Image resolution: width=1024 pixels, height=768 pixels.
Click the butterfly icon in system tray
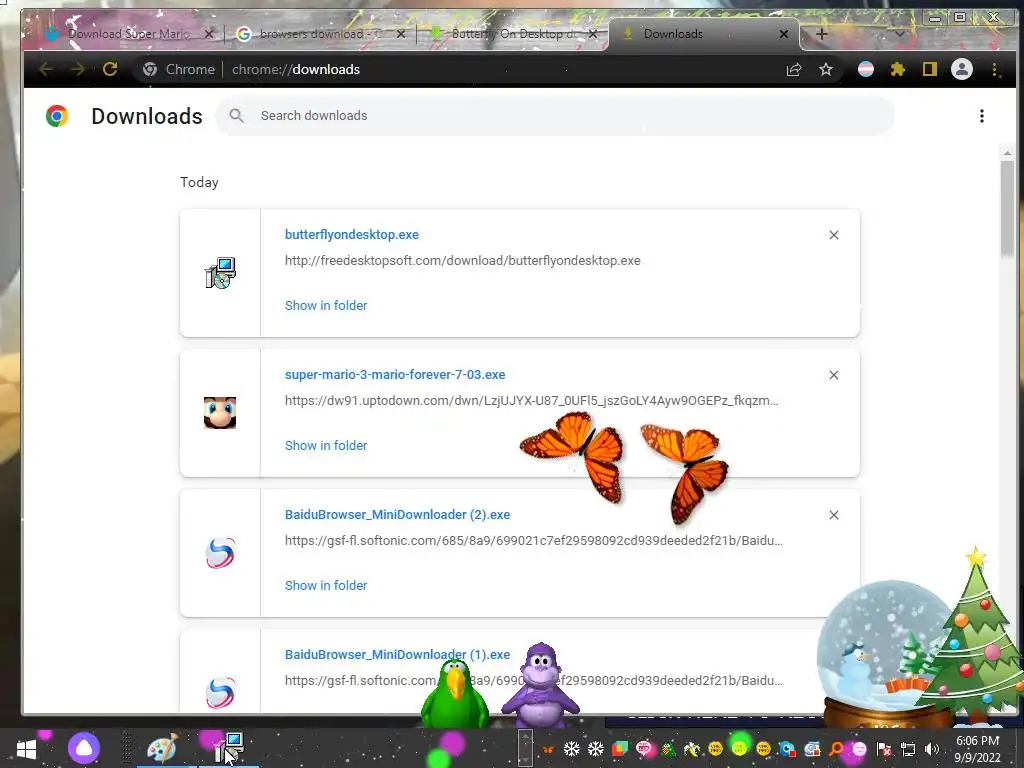click(548, 749)
